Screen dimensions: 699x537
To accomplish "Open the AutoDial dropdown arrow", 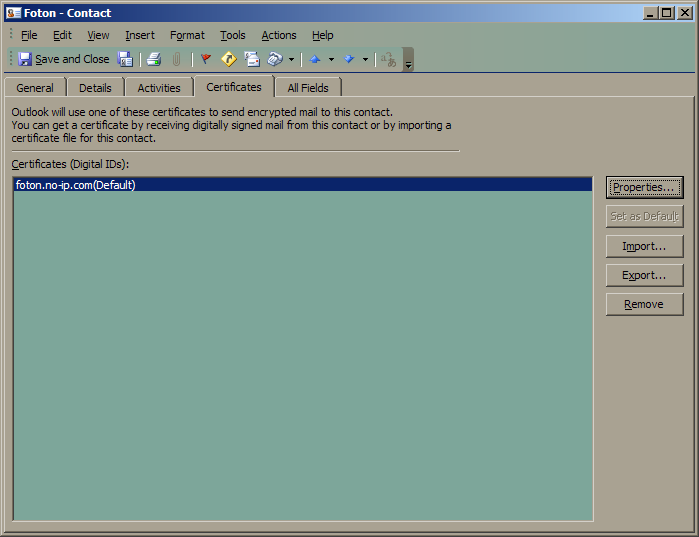I will point(291,60).
